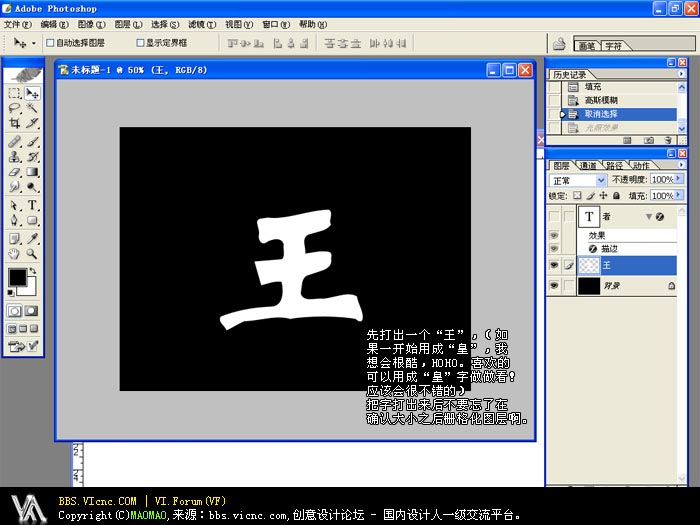Screen dimensions: 700x525
Task: Tick the 显示定界框 checkbox
Action: coord(140,43)
